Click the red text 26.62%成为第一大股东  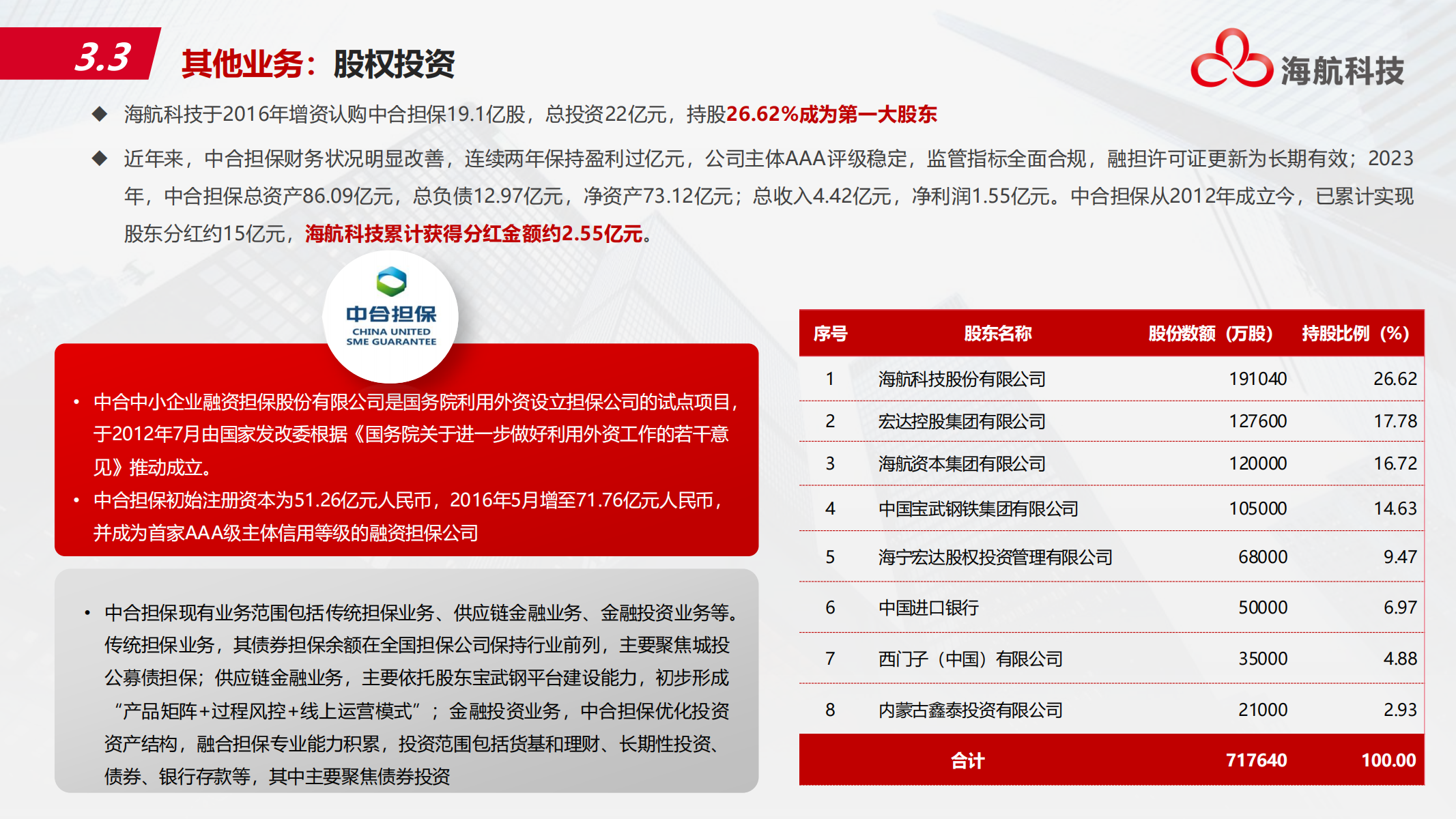coord(831,114)
